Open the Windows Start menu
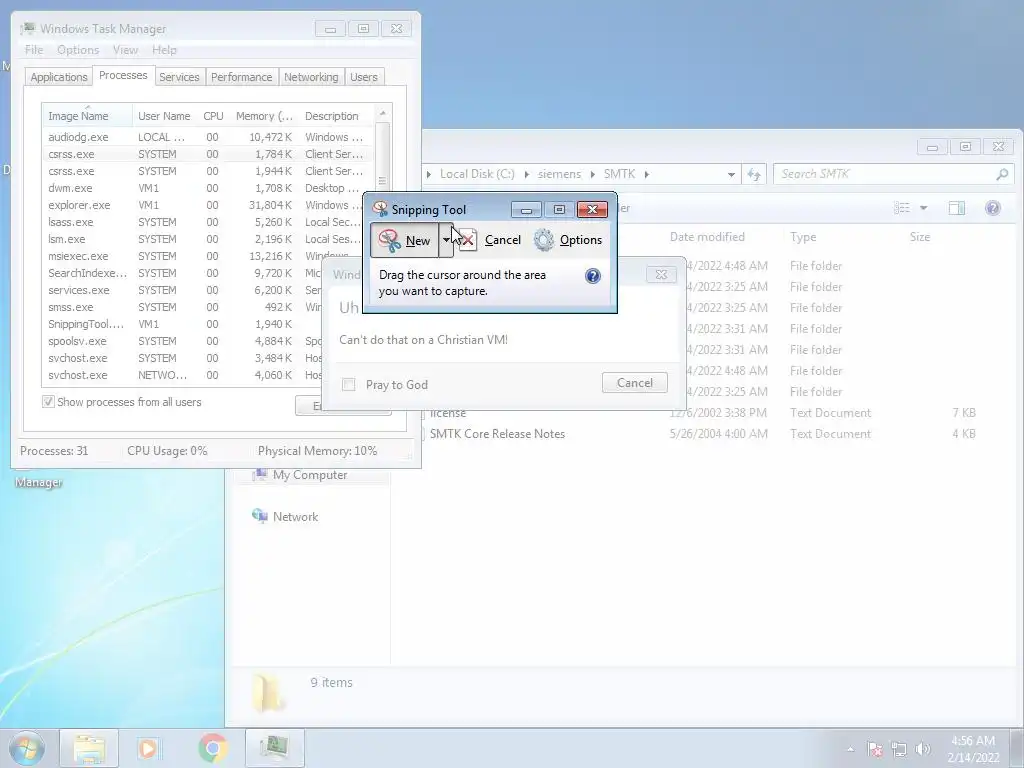Image resolution: width=1024 pixels, height=768 pixels. pyautogui.click(x=27, y=748)
